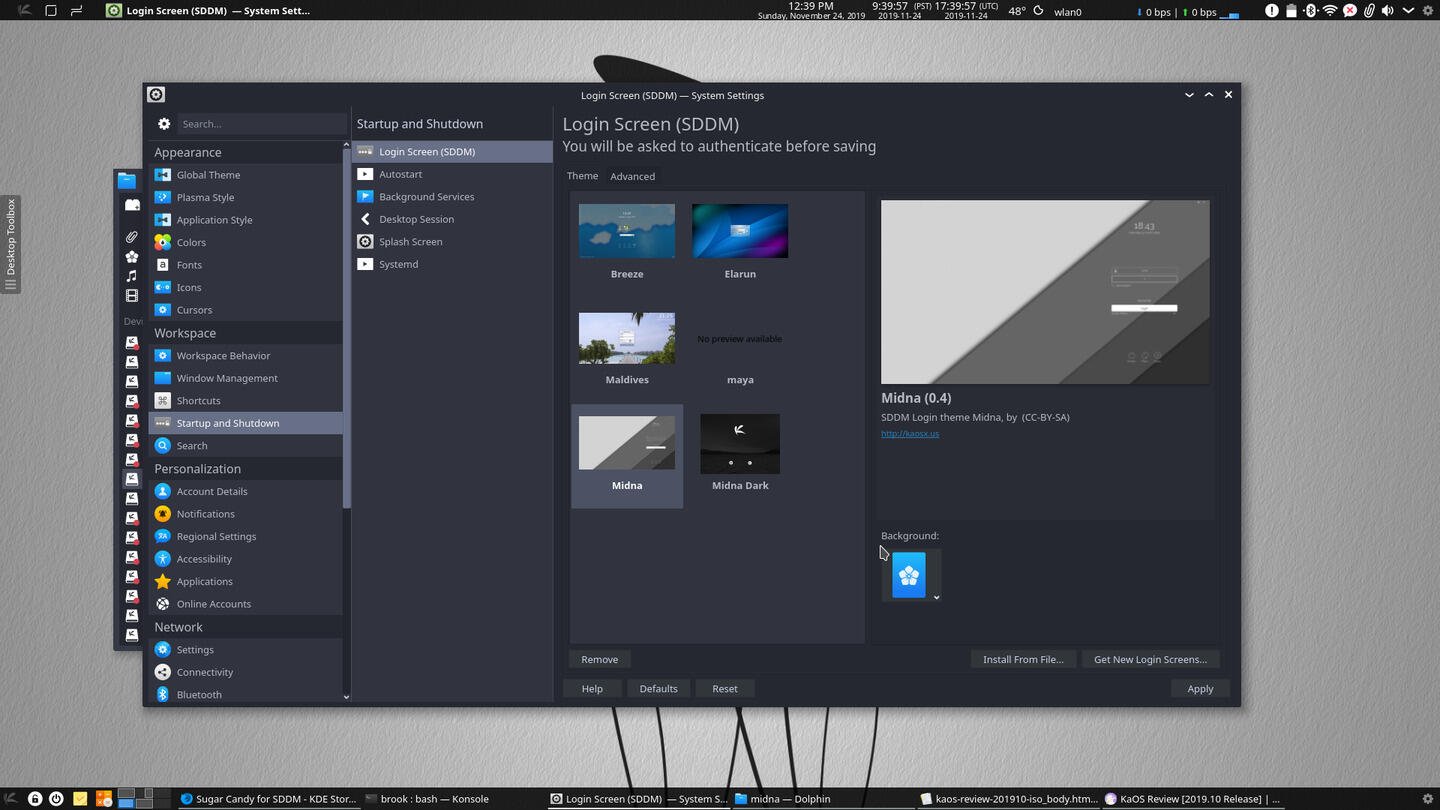Viewport: 1440px width, 810px height.
Task: Open Plasma Style settings
Action: pyautogui.click(x=245, y=197)
